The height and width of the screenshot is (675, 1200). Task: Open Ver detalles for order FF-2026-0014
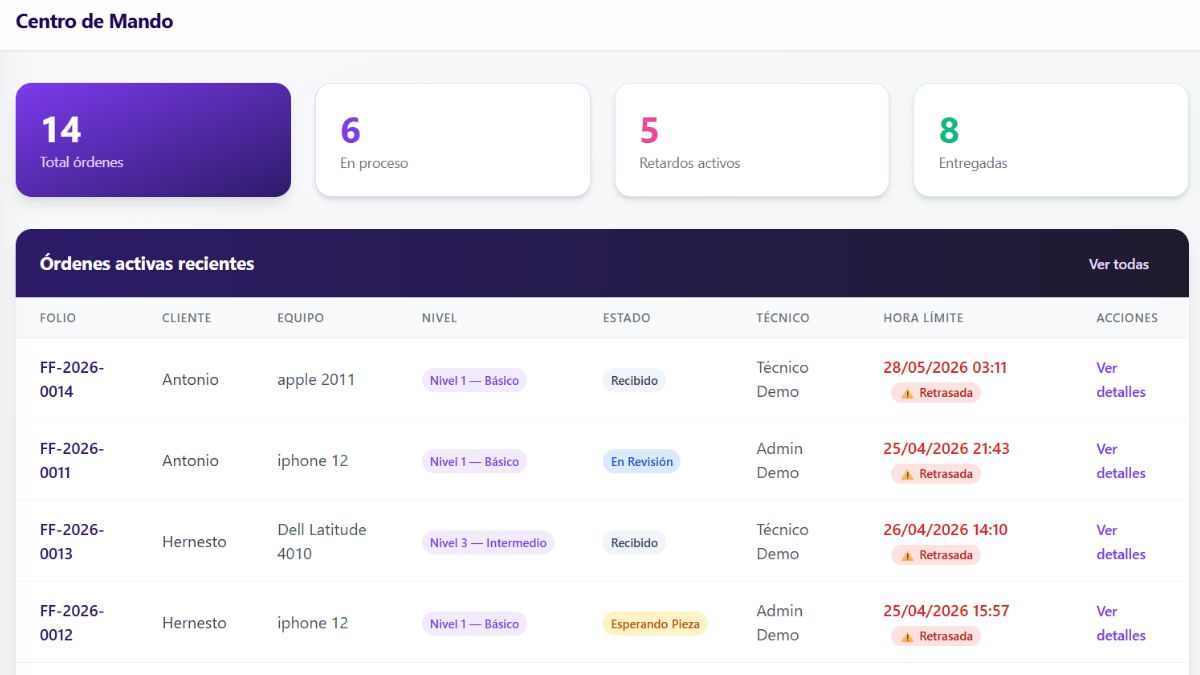[x=1121, y=380]
